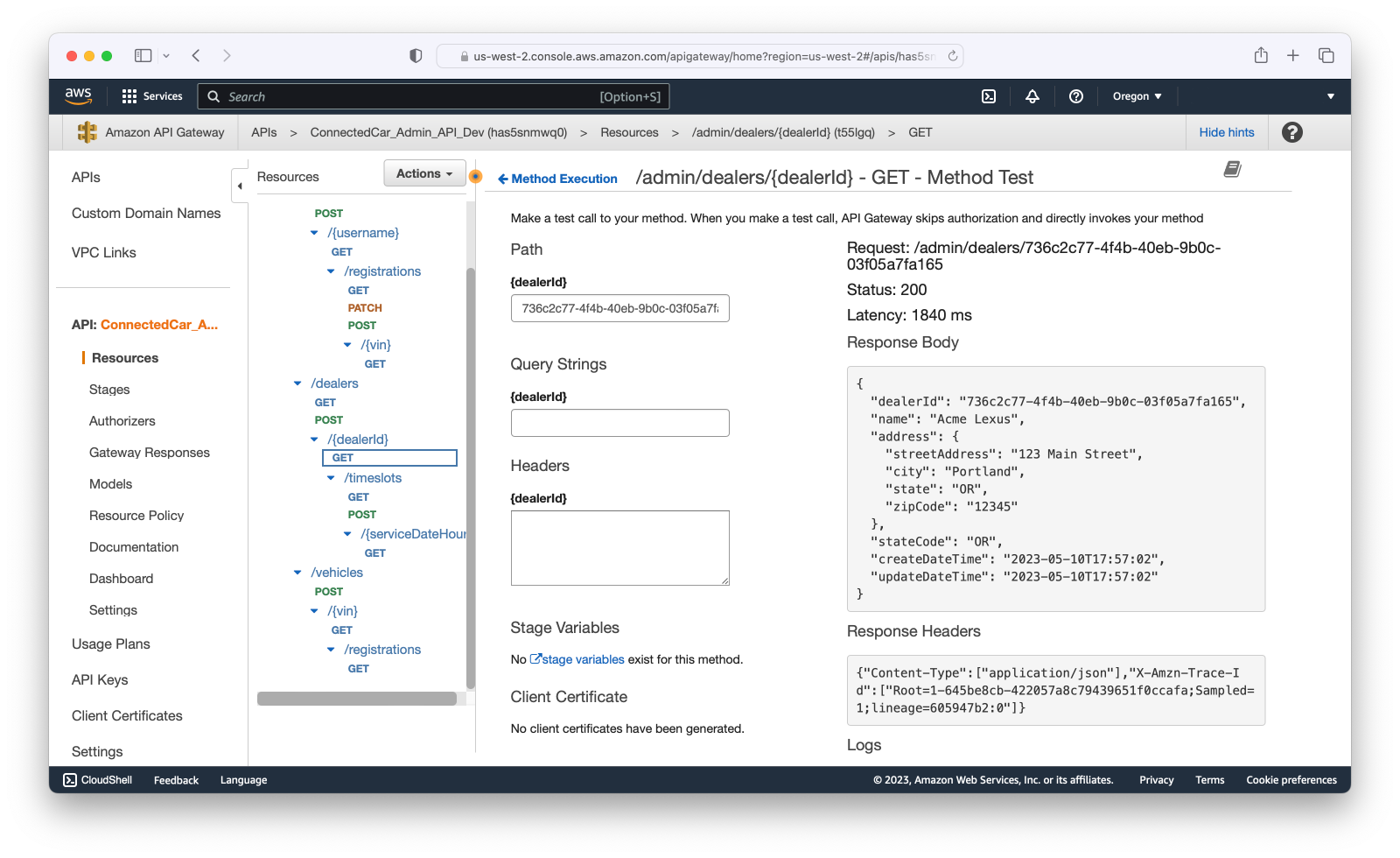Open the Oregon region selector
This screenshot has width=1400, height=858.
tap(1137, 96)
